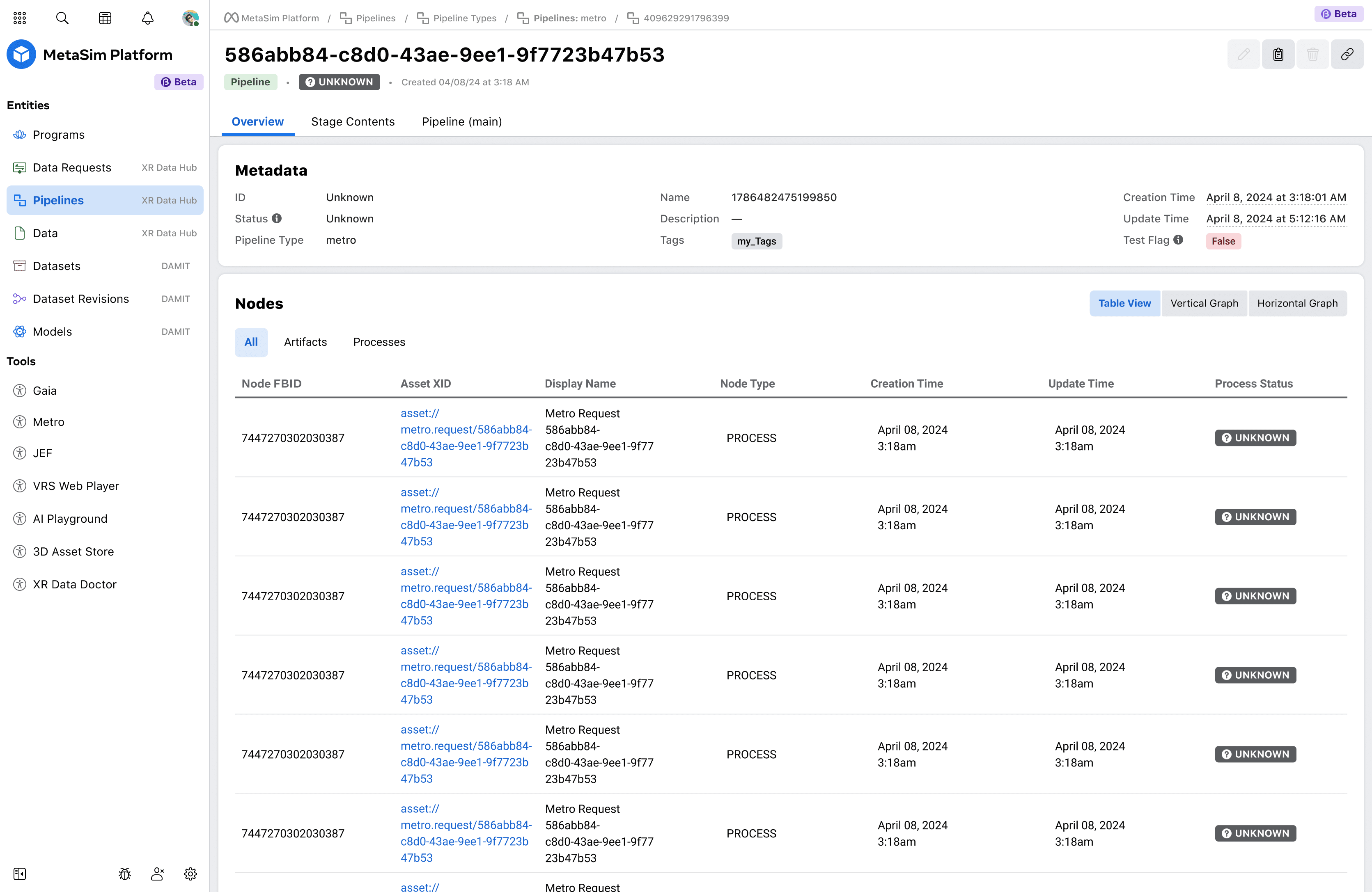1372x892 pixels.
Task: Click the trash delete icon button
Action: click(1312, 54)
